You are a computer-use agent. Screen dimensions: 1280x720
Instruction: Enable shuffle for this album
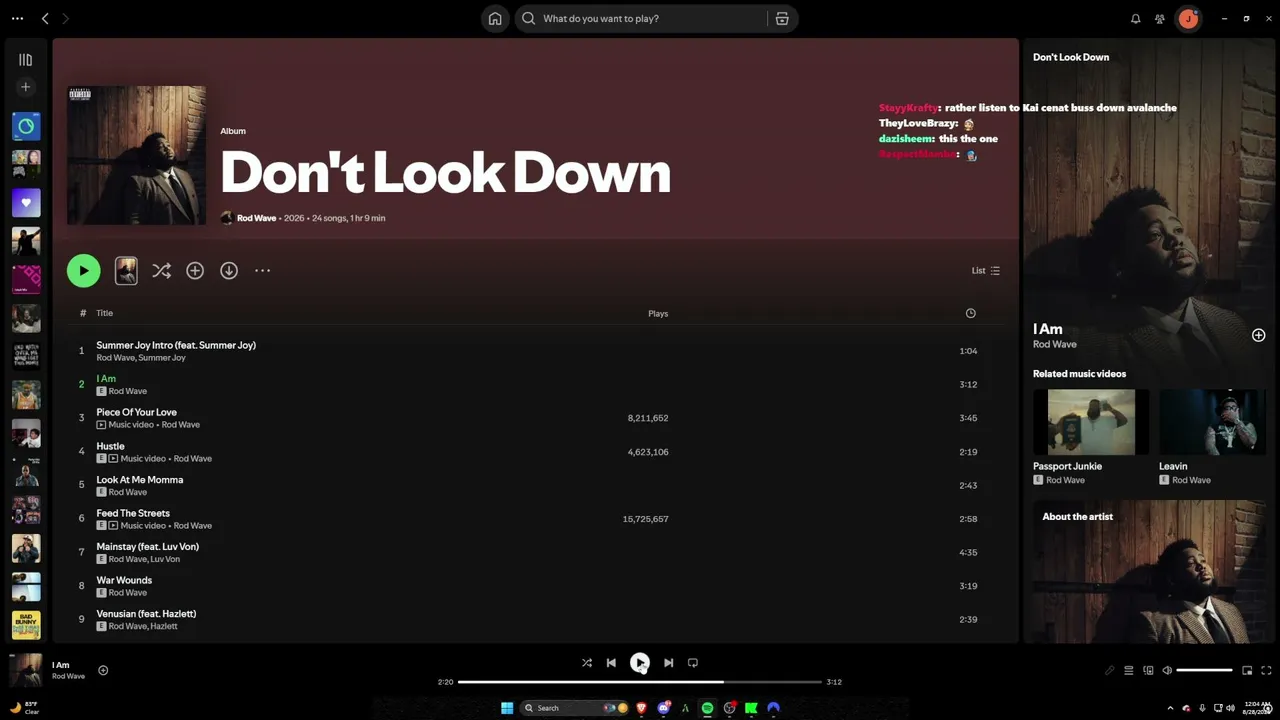coord(161,270)
